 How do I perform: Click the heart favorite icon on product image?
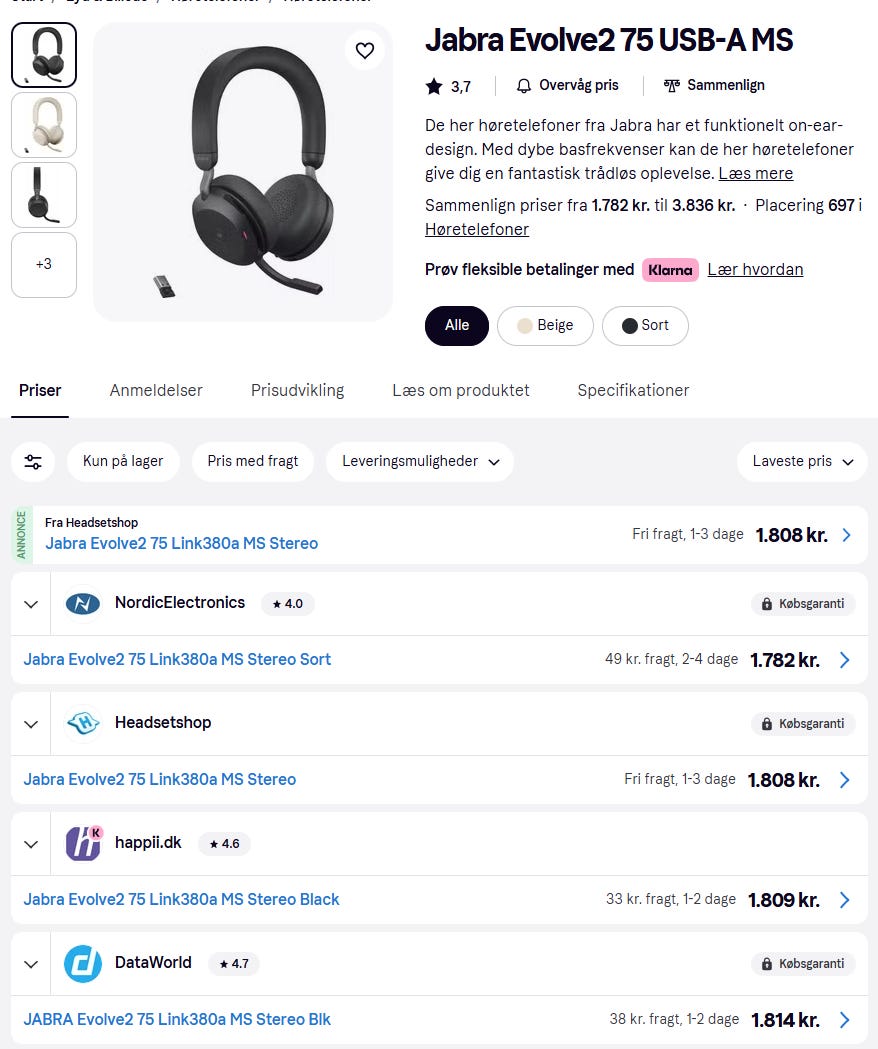point(365,50)
